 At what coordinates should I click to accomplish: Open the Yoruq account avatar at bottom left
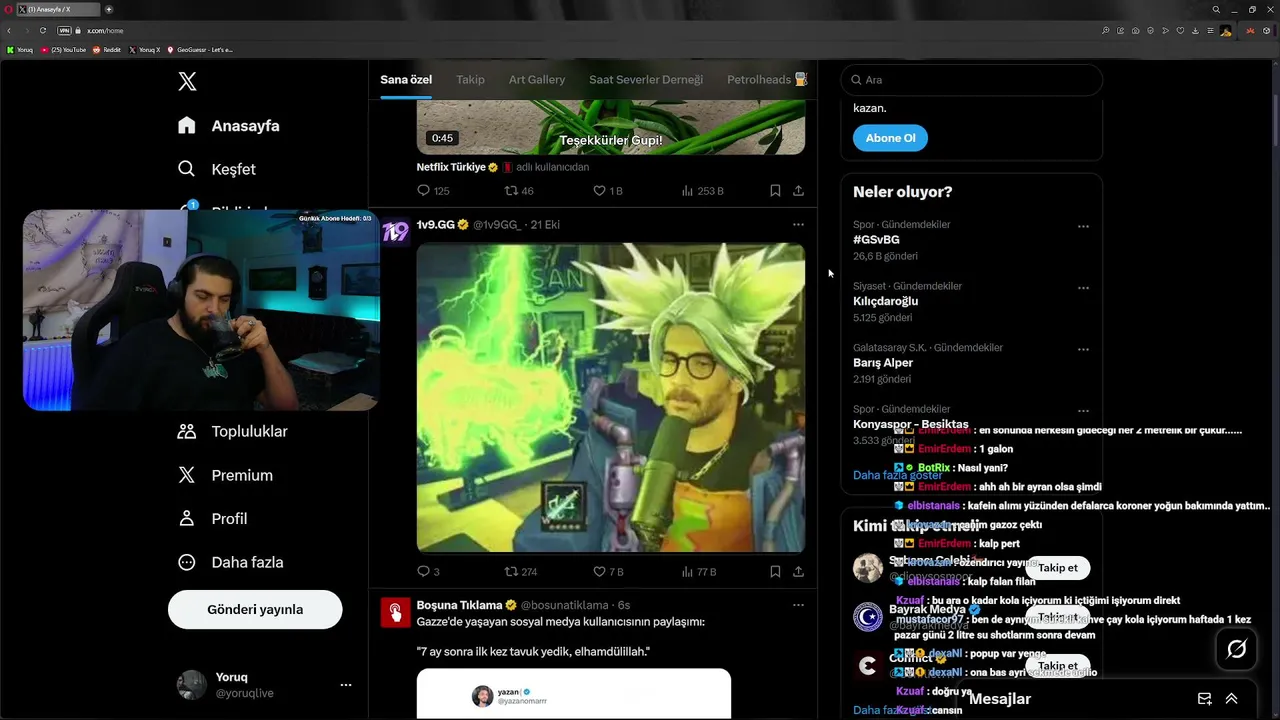192,685
